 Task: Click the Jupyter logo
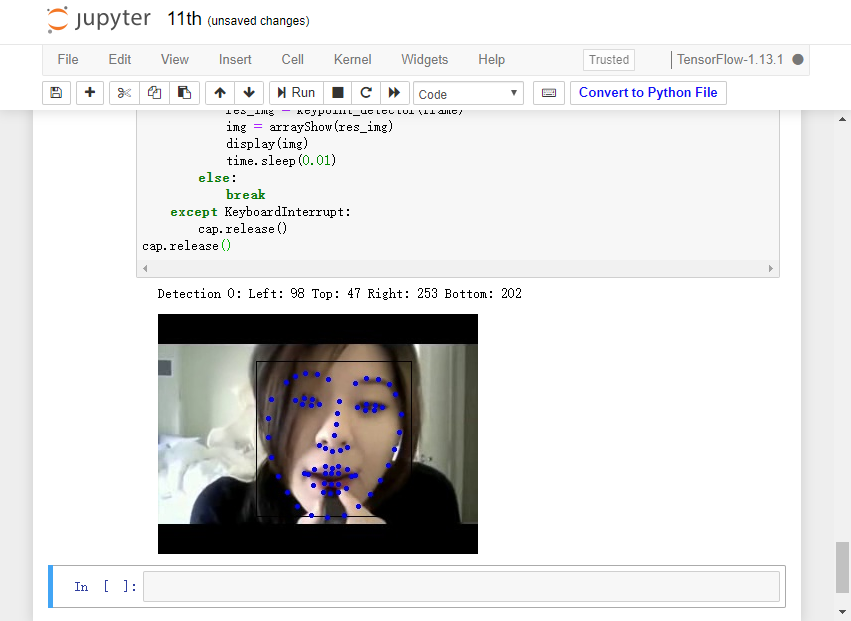click(x=99, y=20)
